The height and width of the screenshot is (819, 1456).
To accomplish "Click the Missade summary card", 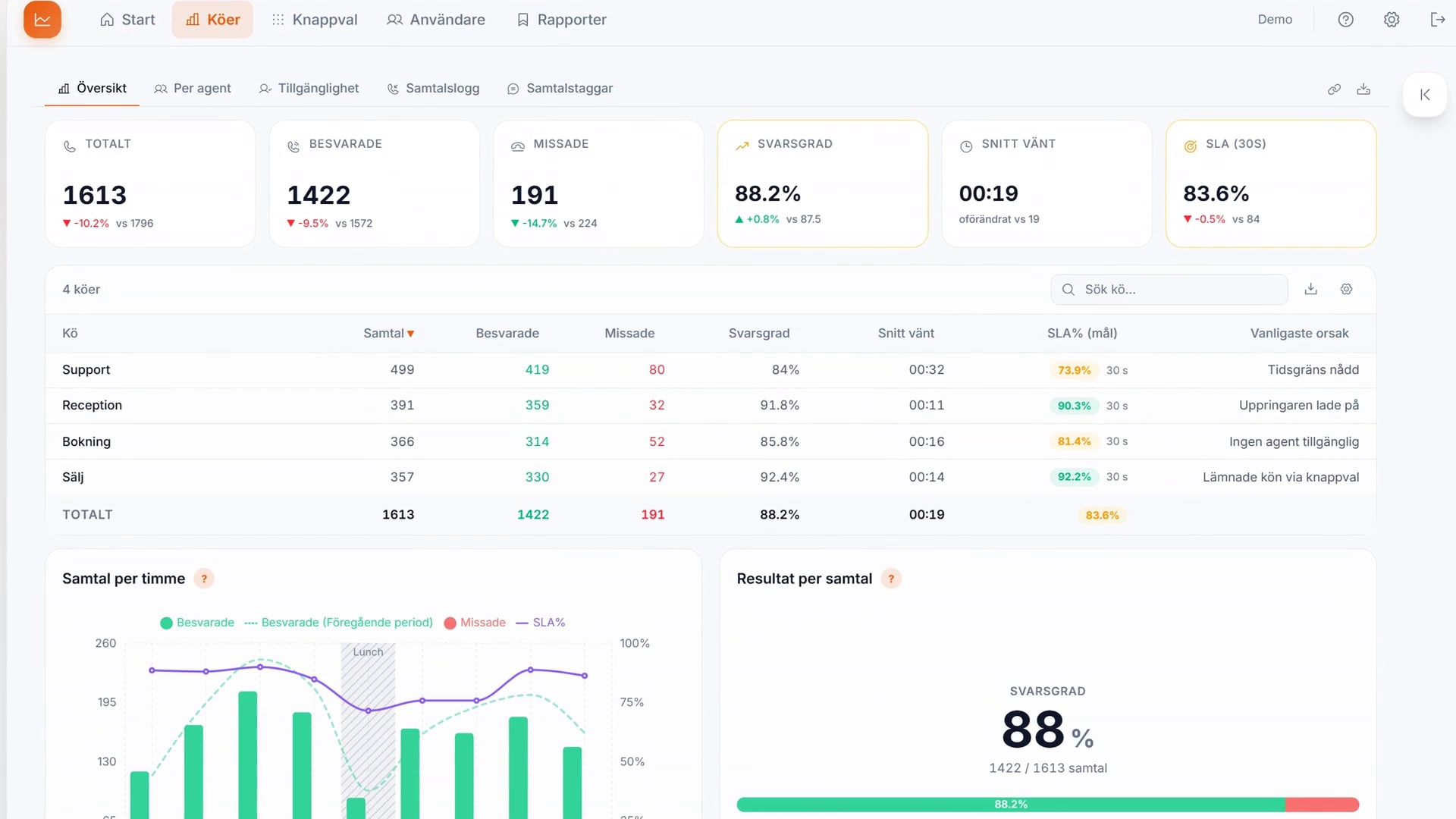I will (x=598, y=184).
